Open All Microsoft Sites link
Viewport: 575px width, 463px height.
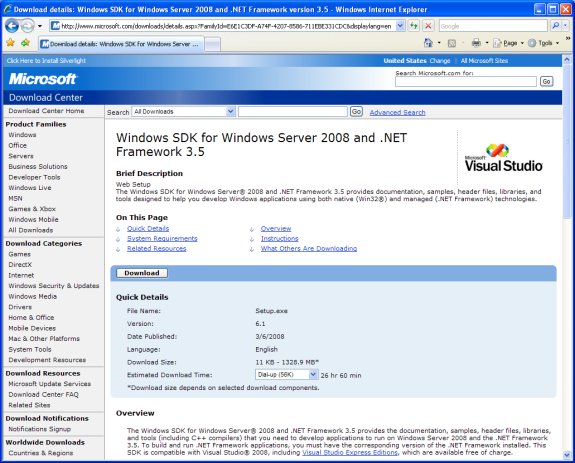(484, 61)
